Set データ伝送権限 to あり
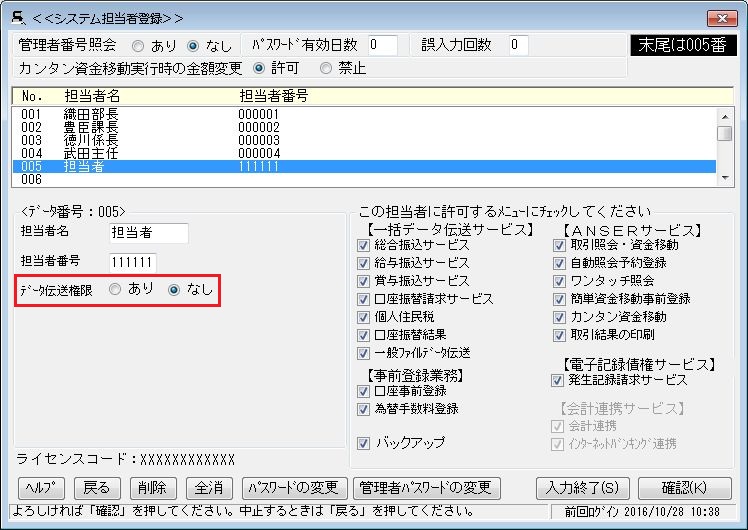 coord(116,290)
